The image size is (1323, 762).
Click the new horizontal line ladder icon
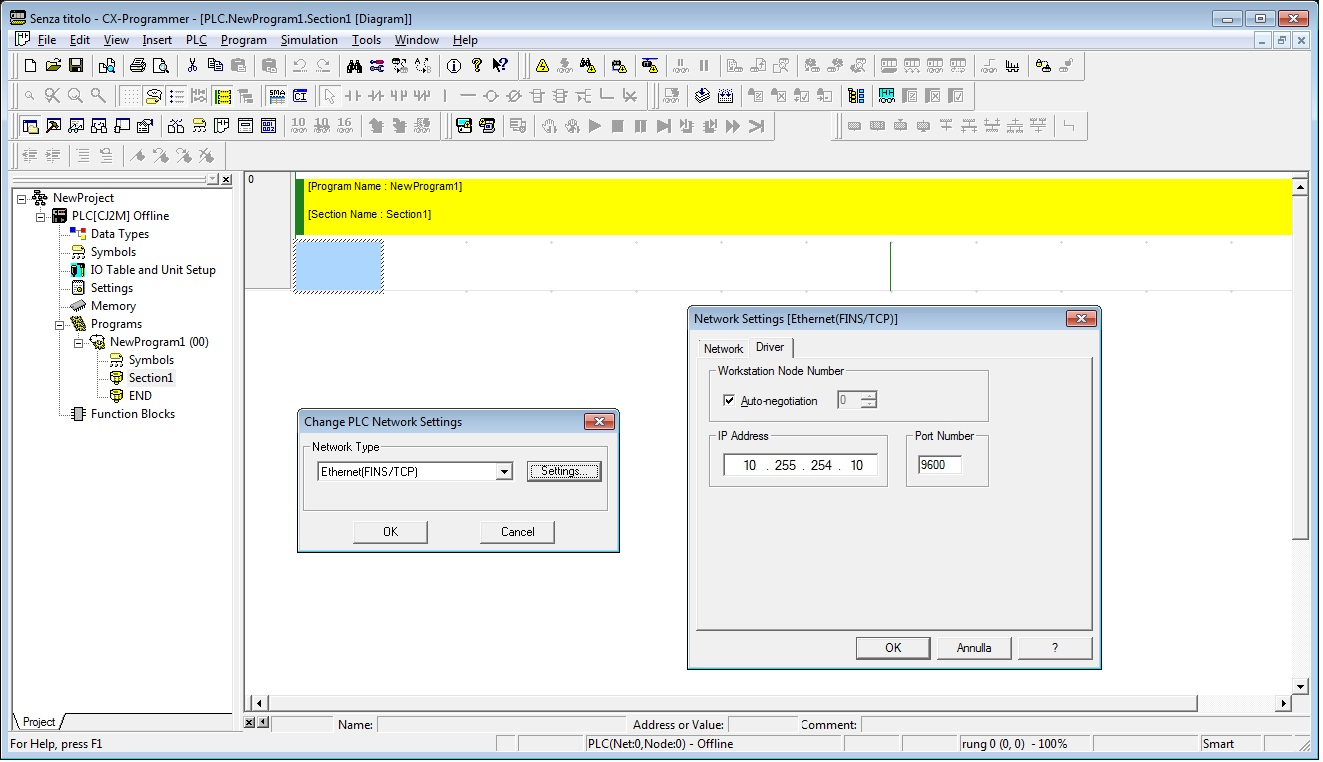tap(468, 96)
